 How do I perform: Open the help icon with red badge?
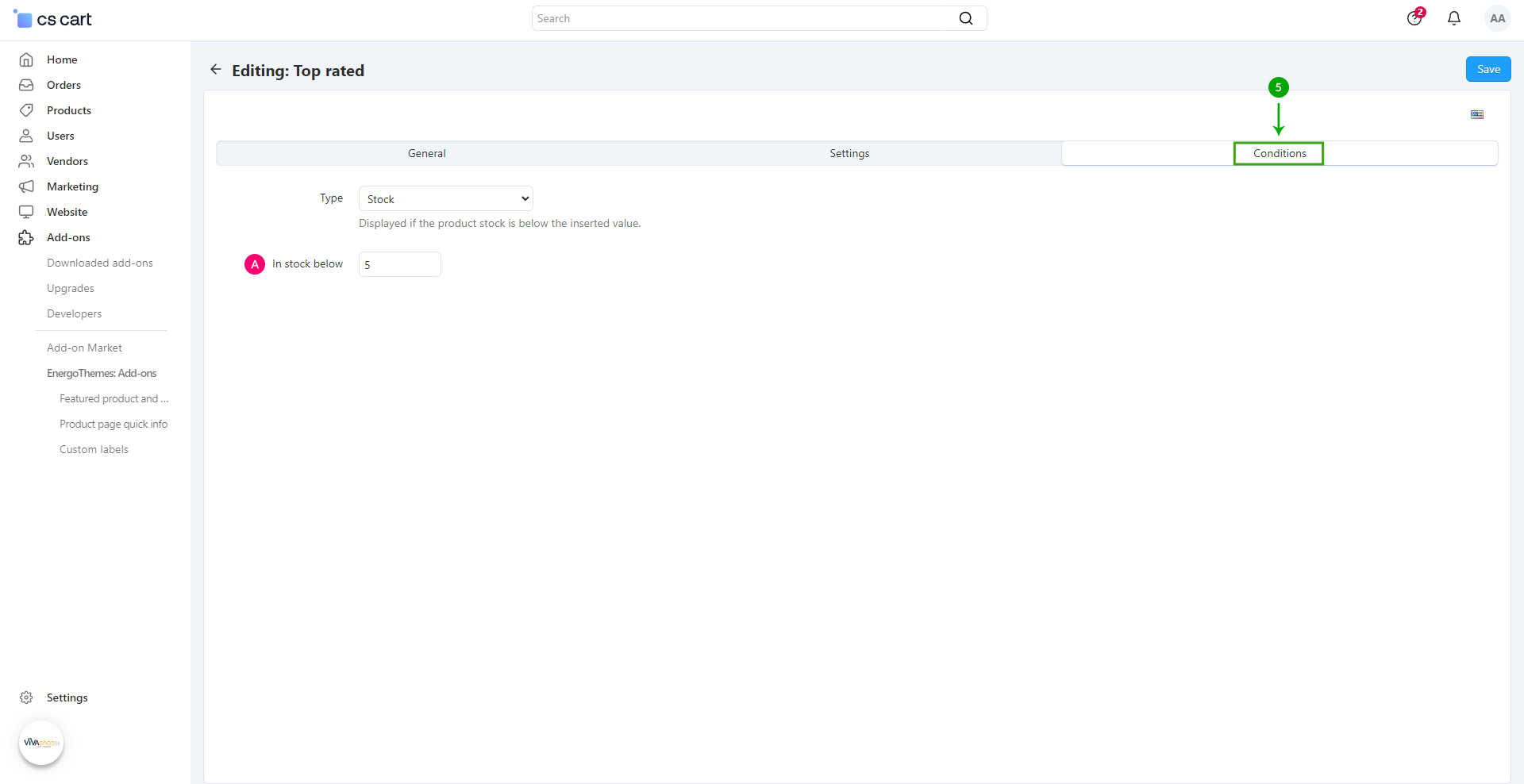pos(1414,17)
